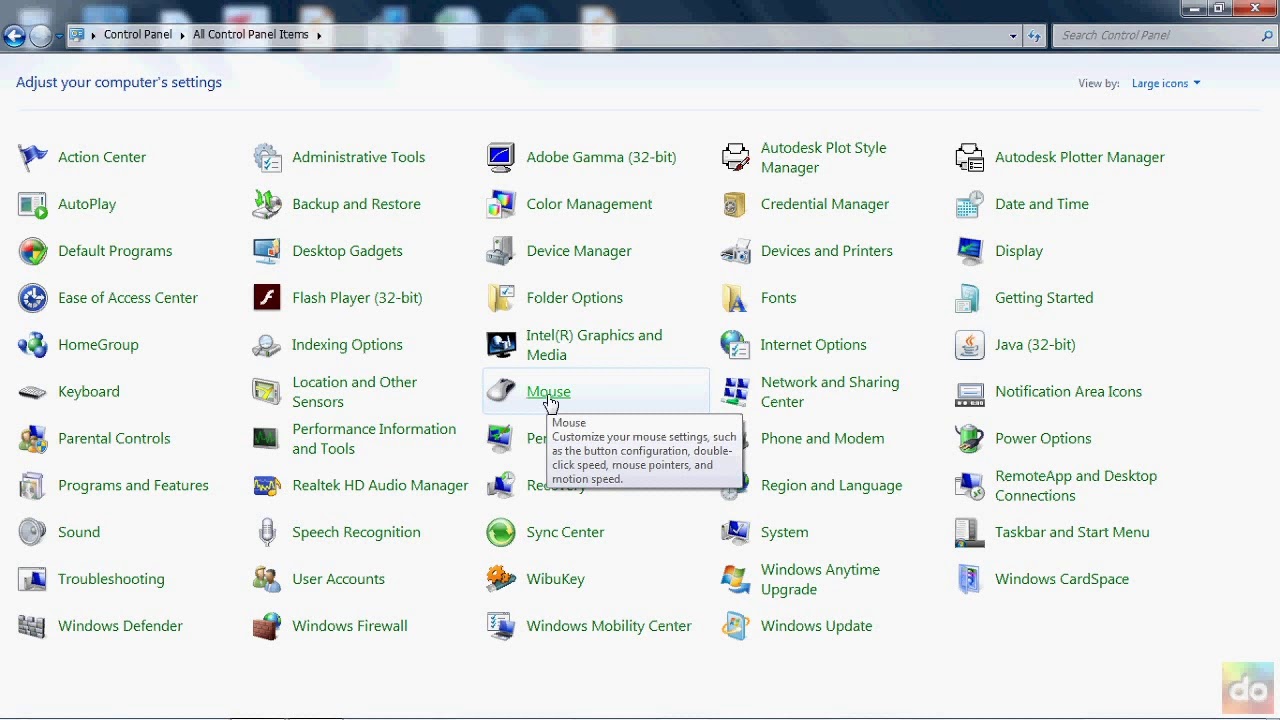Open the RemoteApp and Desktop Connections link
The image size is (1280, 720).
(x=1076, y=485)
